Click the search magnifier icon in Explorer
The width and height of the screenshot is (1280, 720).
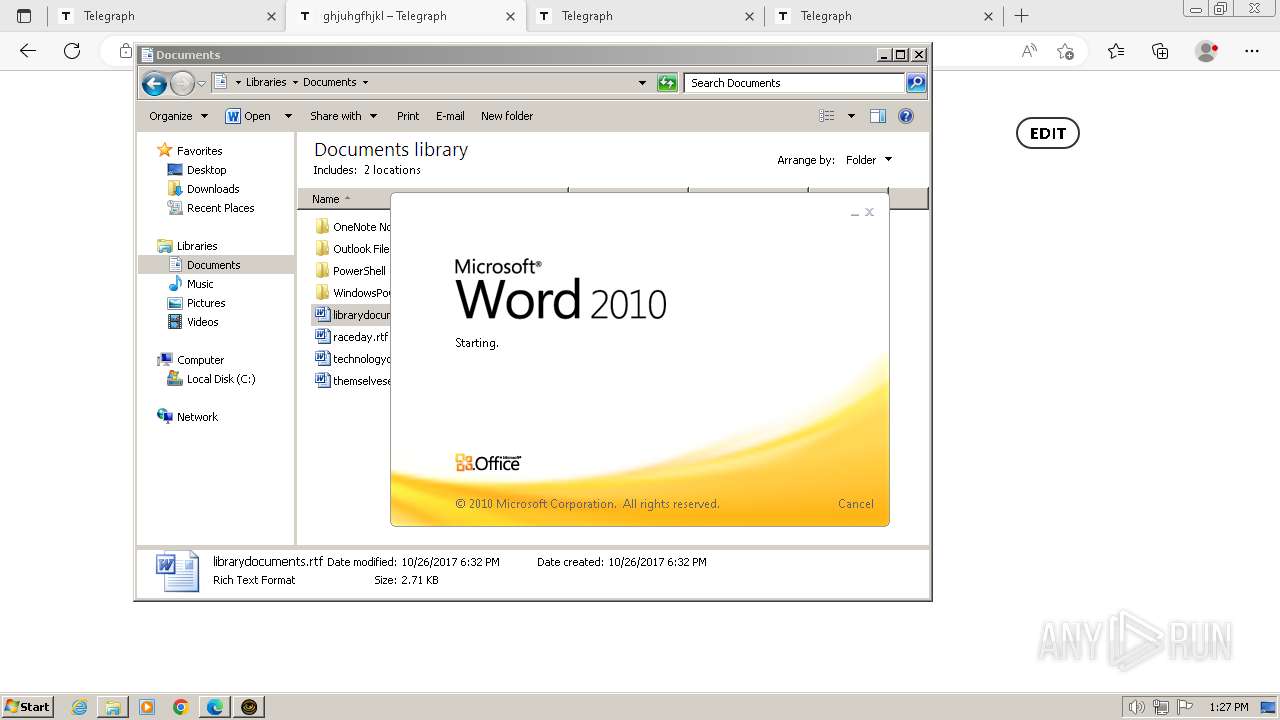tap(916, 83)
